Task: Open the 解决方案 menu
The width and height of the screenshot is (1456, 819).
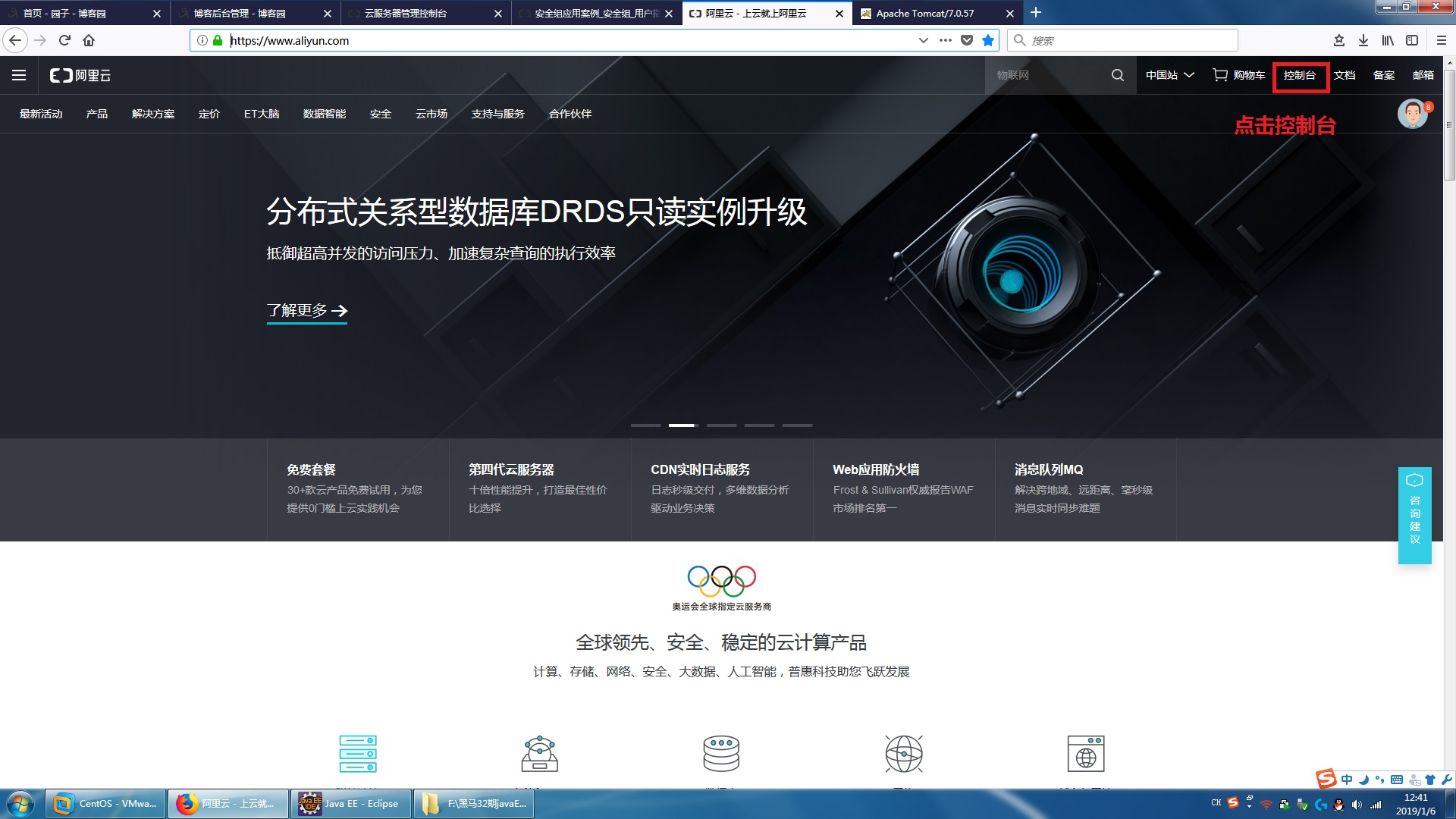Action: tap(153, 114)
